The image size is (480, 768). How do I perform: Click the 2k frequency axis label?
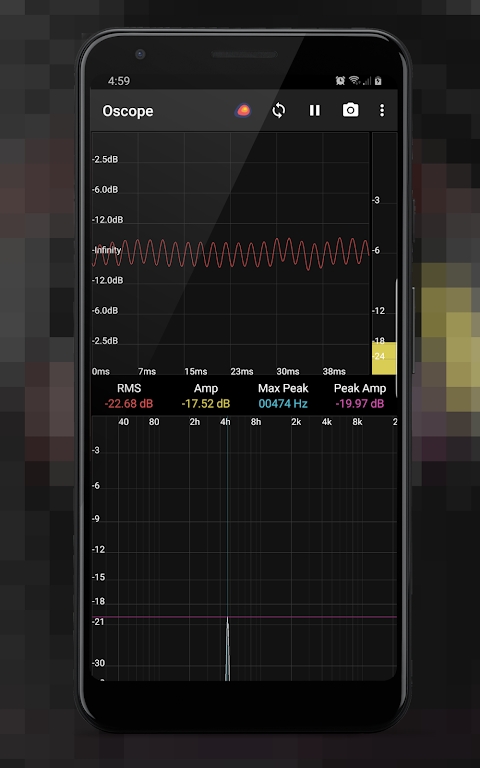(x=296, y=422)
